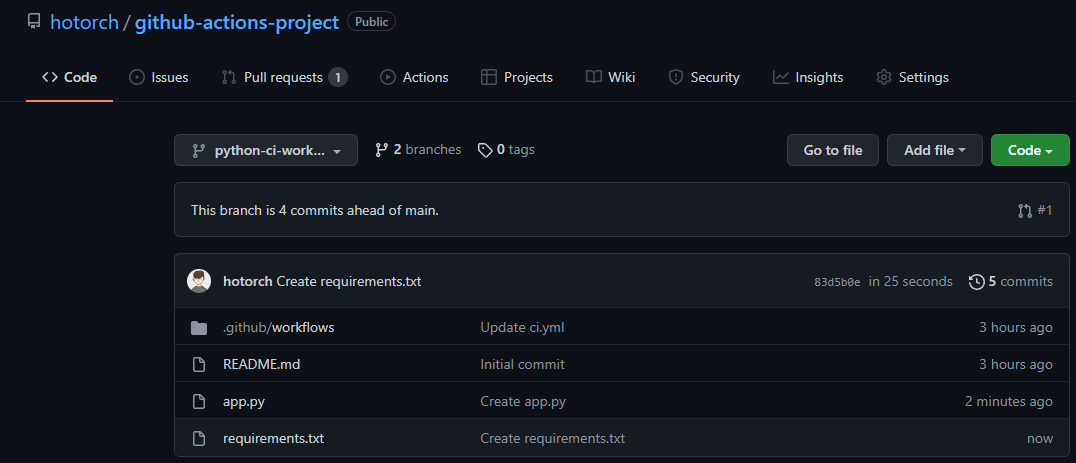The image size is (1076, 463).
Task: Open the latest commit message Create requirements.txt
Action: click(349, 281)
